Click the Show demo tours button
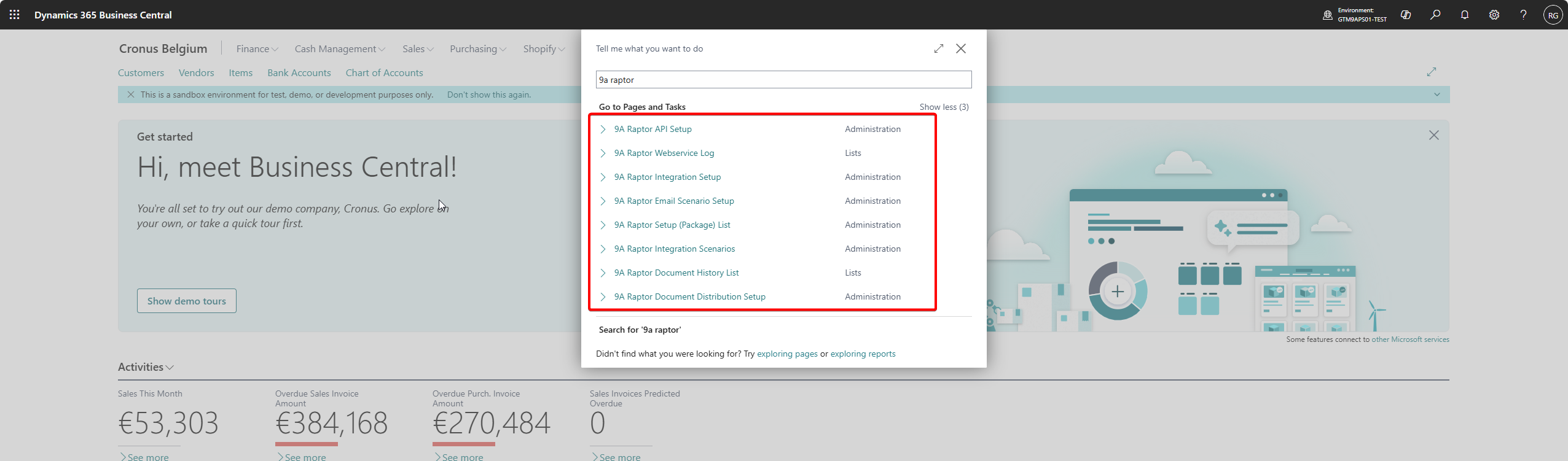Viewport: 1568px width, 461px height. (186, 301)
